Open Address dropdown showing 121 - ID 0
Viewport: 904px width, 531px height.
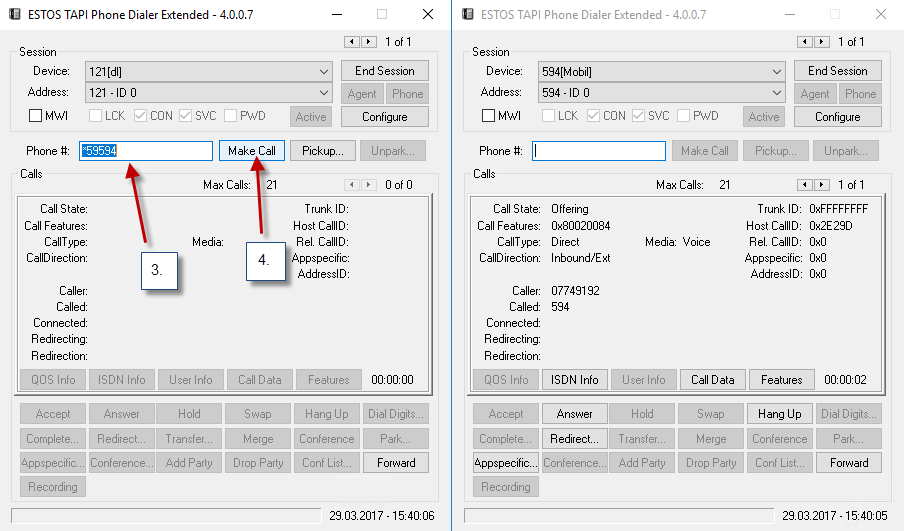click(323, 93)
